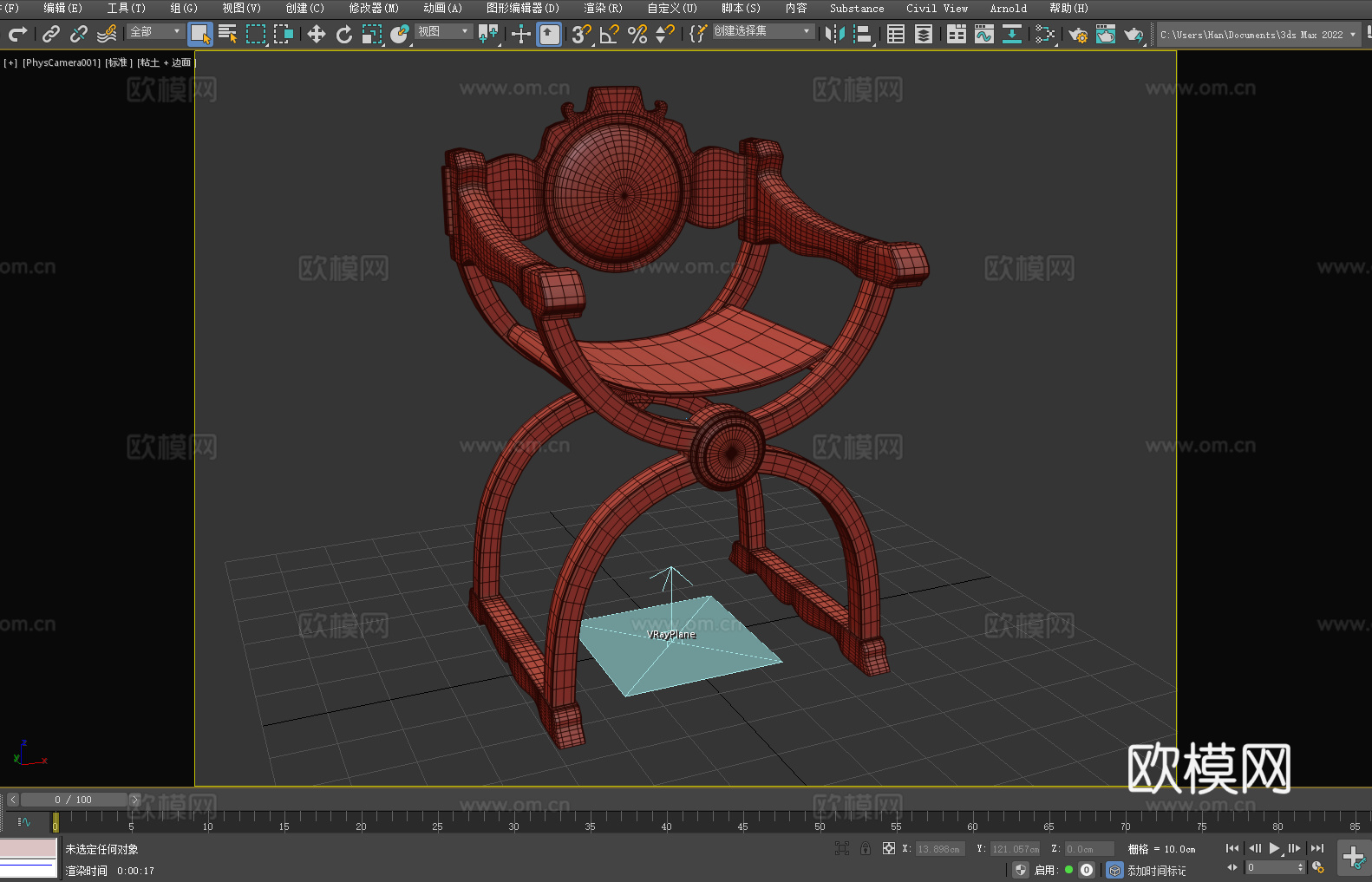
Task: Open Rendered Frame Window icon
Action: pos(1106,34)
